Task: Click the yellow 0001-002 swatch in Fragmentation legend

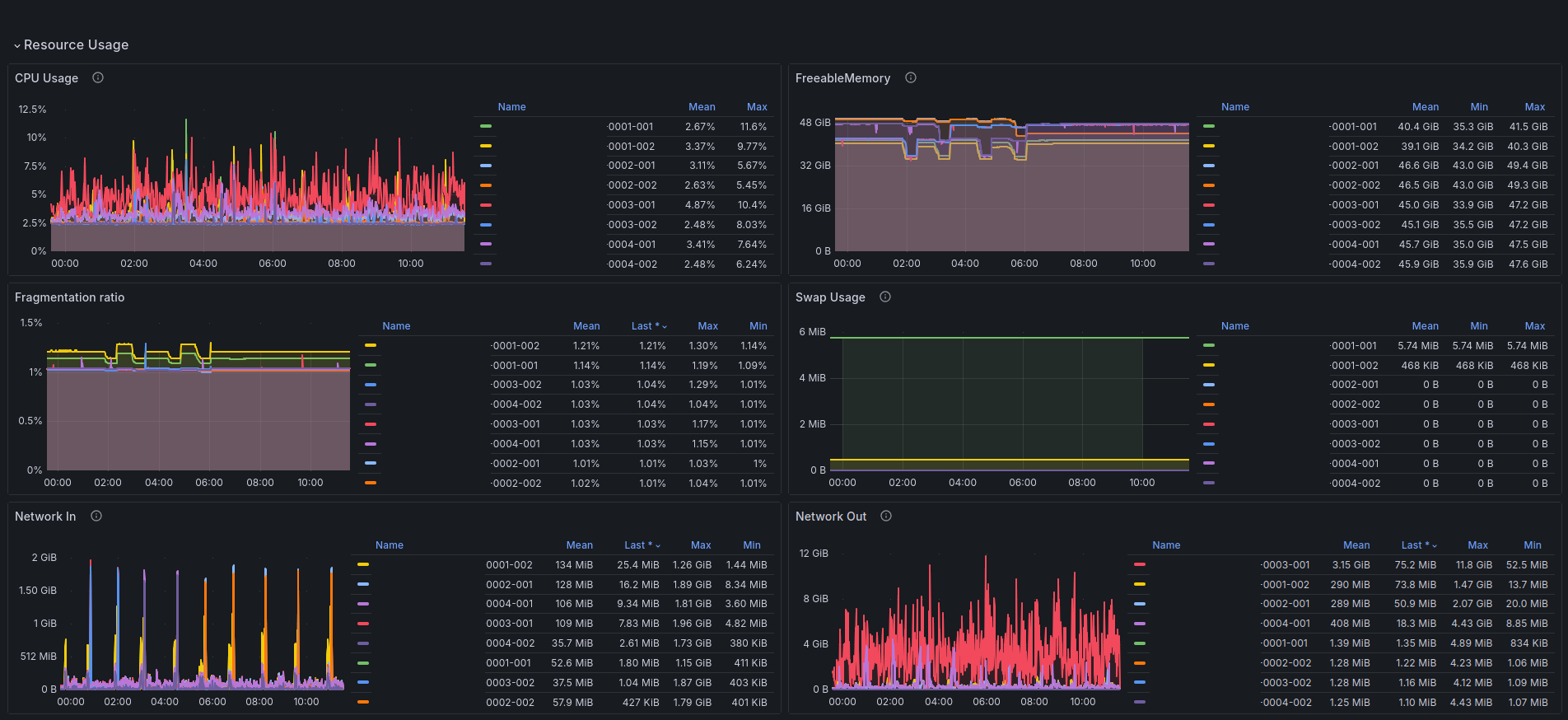Action: (371, 346)
